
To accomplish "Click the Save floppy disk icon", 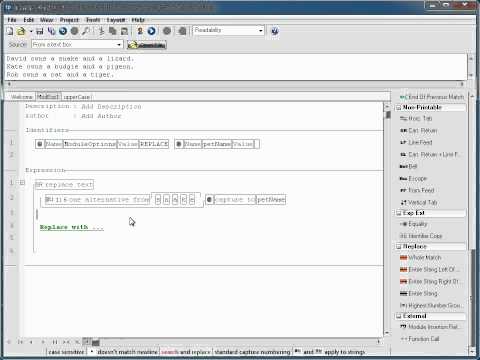I will click(x=40, y=31).
